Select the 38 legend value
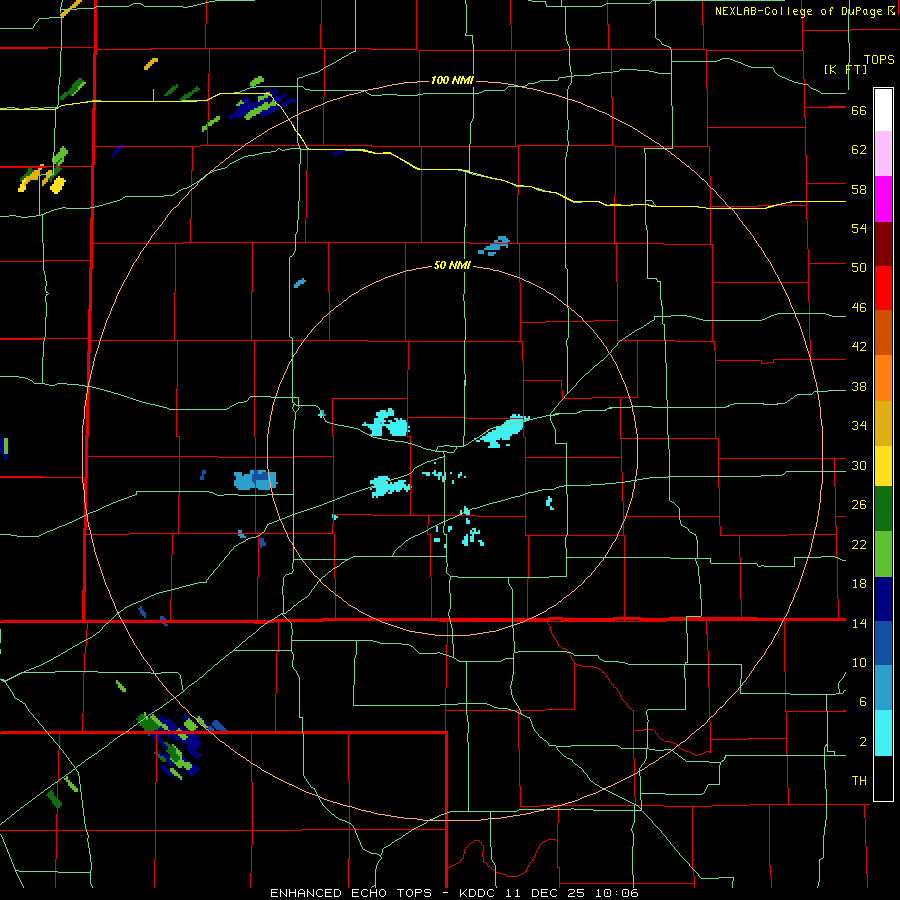This screenshot has height=900, width=900. click(x=859, y=387)
